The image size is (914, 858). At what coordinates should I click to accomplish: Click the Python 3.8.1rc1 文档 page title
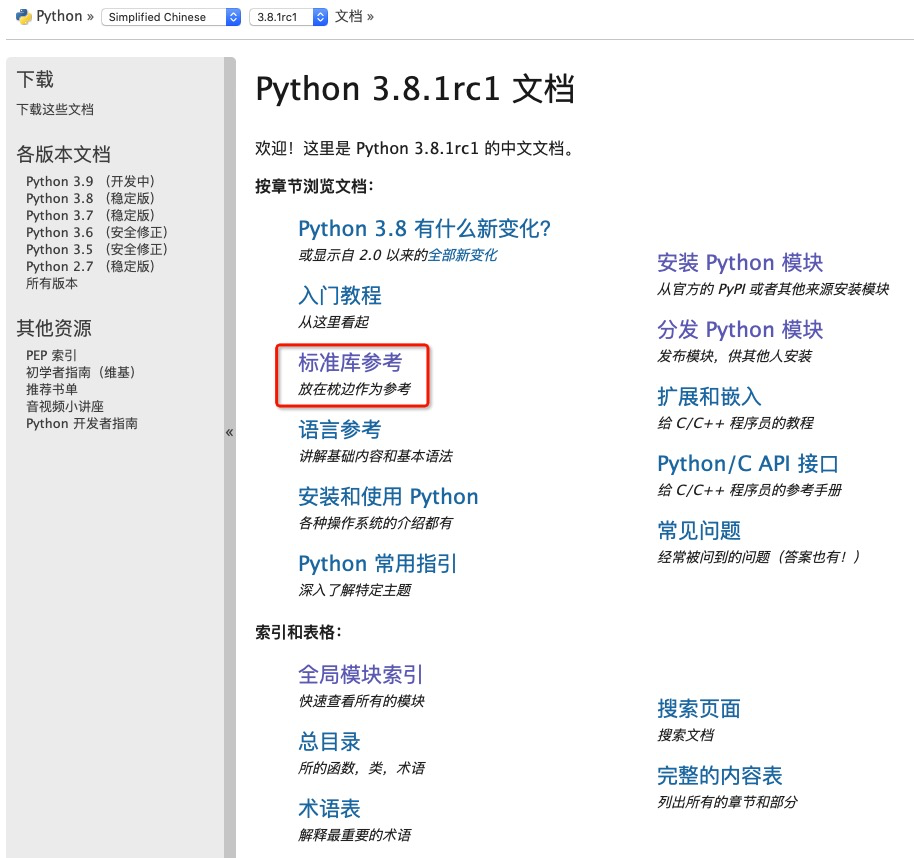(x=415, y=89)
